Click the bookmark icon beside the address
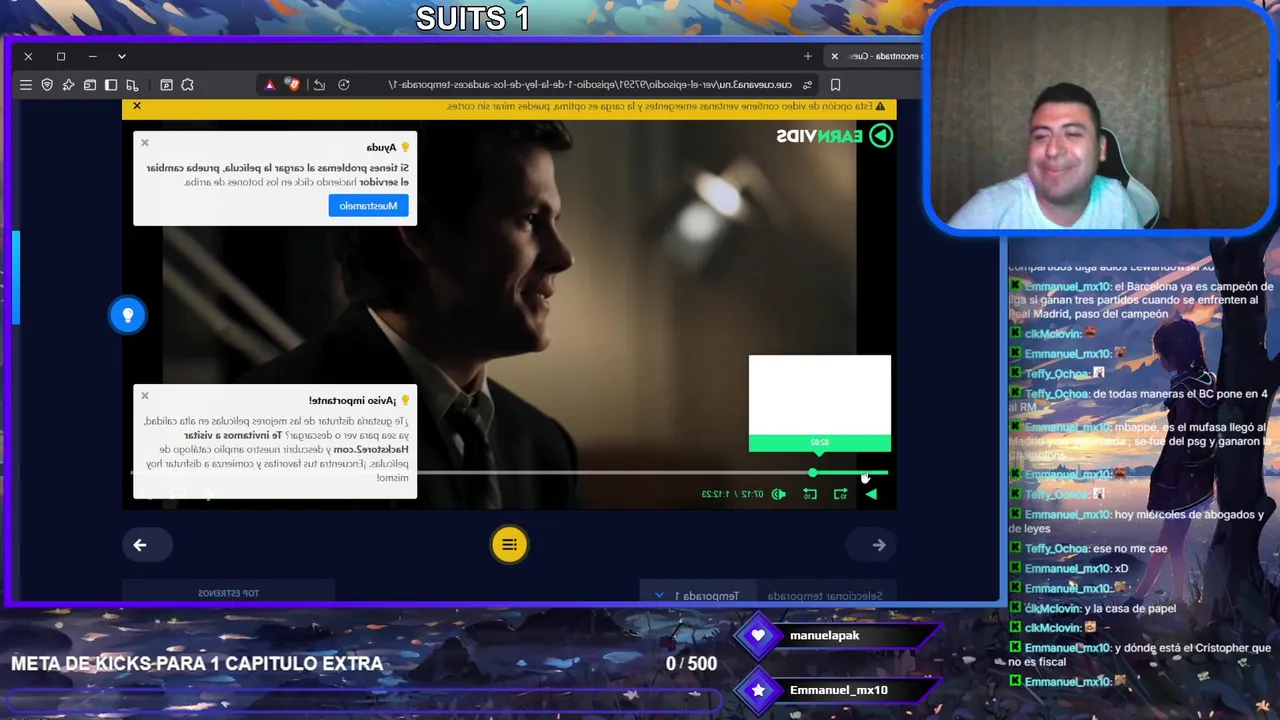The height and width of the screenshot is (720, 1280). pyautogui.click(x=835, y=85)
